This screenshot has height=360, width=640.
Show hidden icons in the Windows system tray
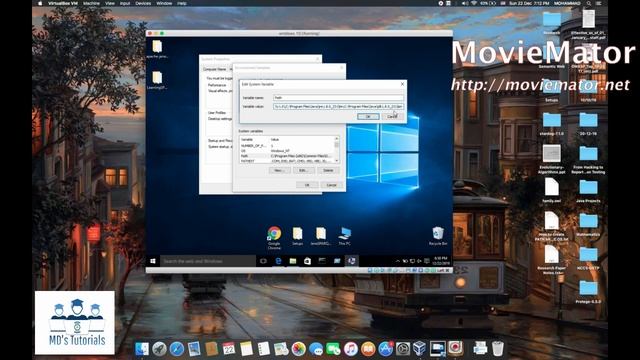pos(398,261)
